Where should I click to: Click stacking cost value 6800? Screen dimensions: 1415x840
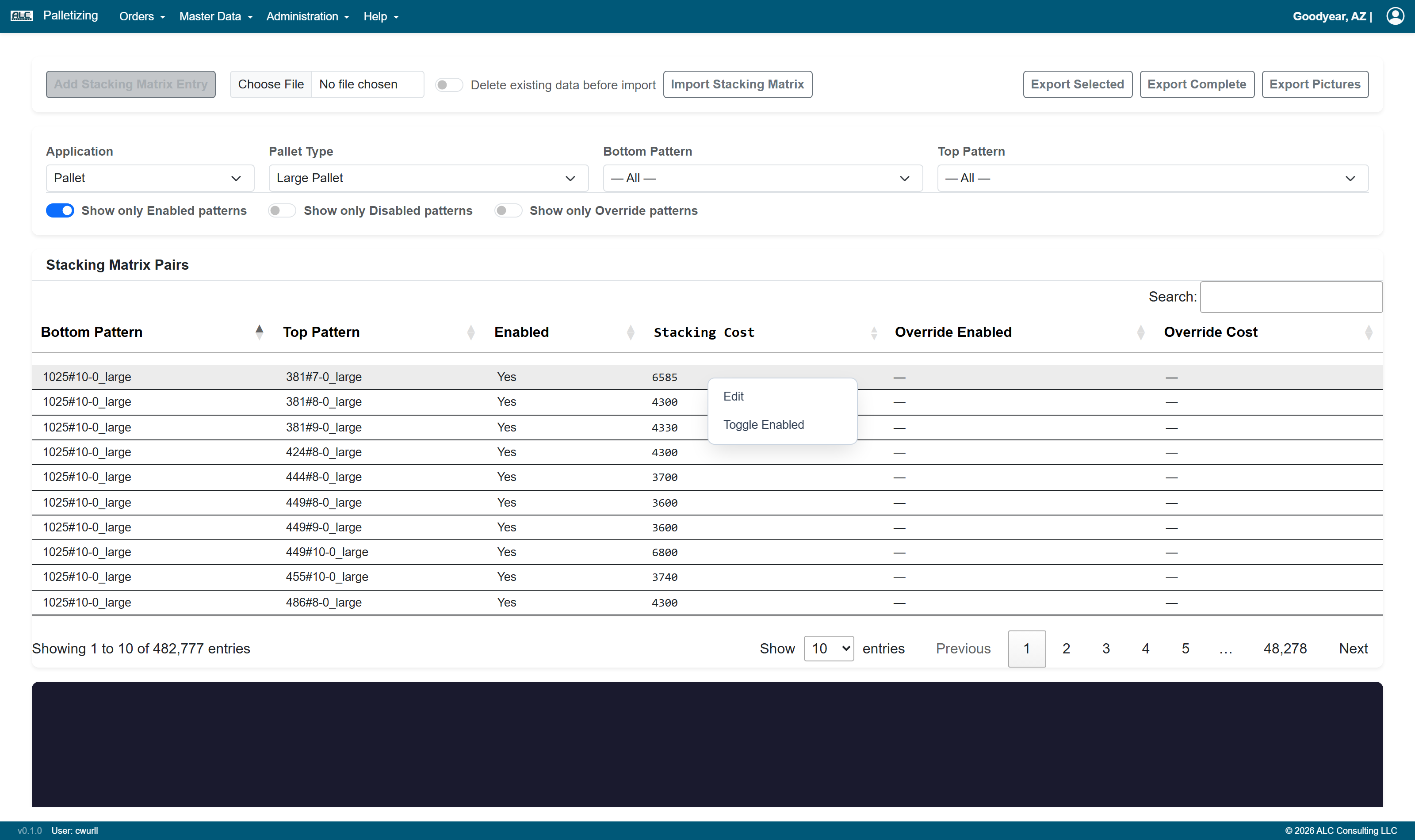pyautogui.click(x=665, y=553)
